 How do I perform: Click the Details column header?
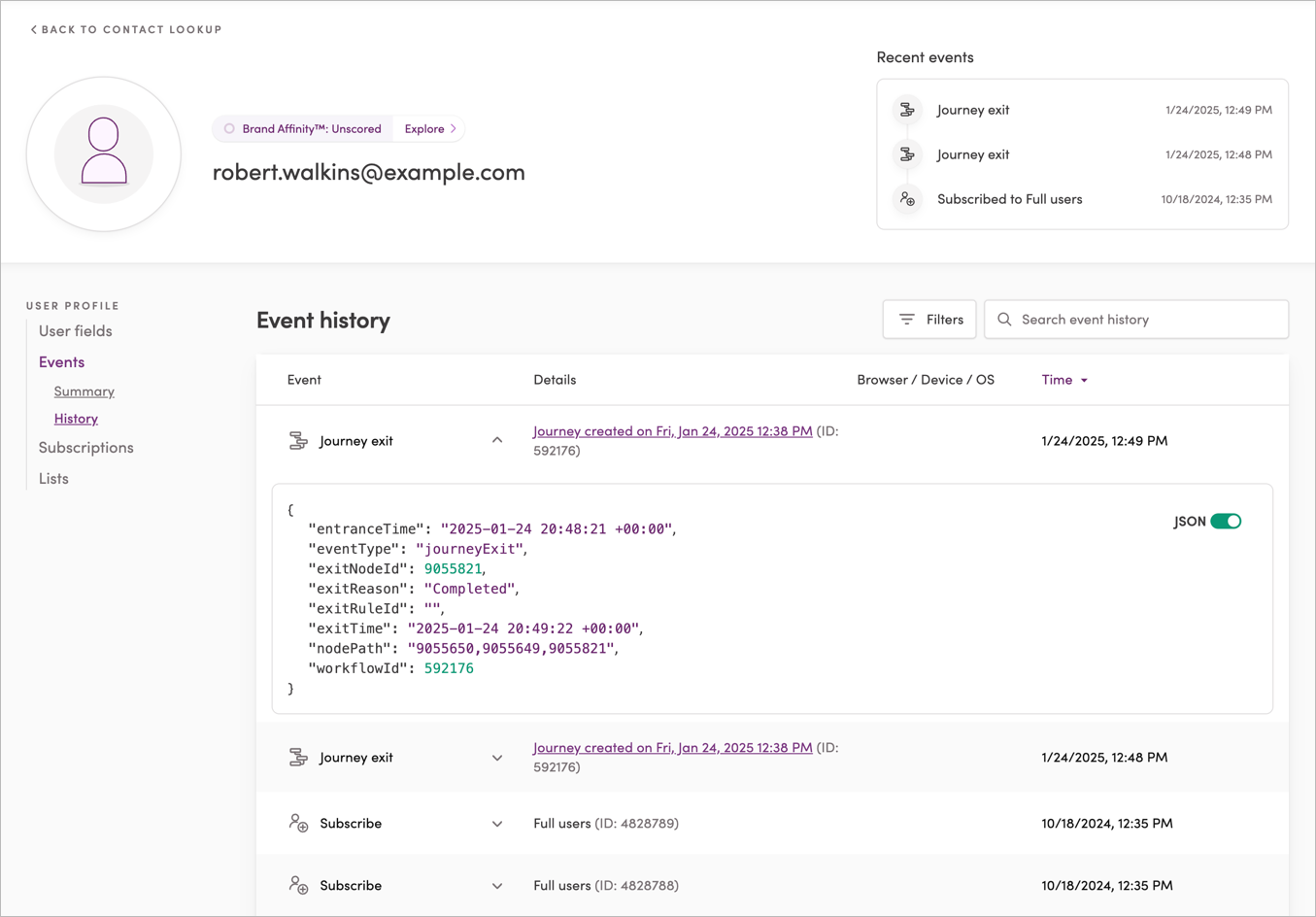555,380
